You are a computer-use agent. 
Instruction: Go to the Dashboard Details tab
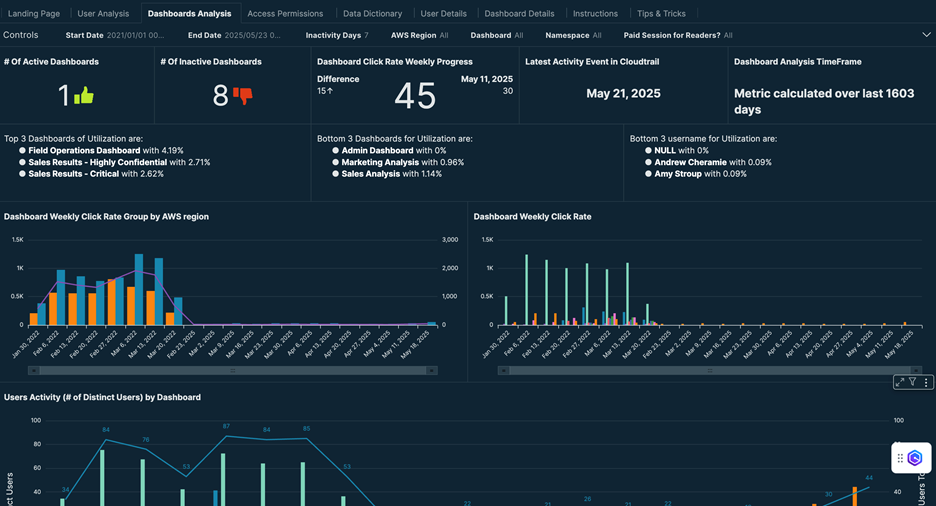tap(519, 13)
